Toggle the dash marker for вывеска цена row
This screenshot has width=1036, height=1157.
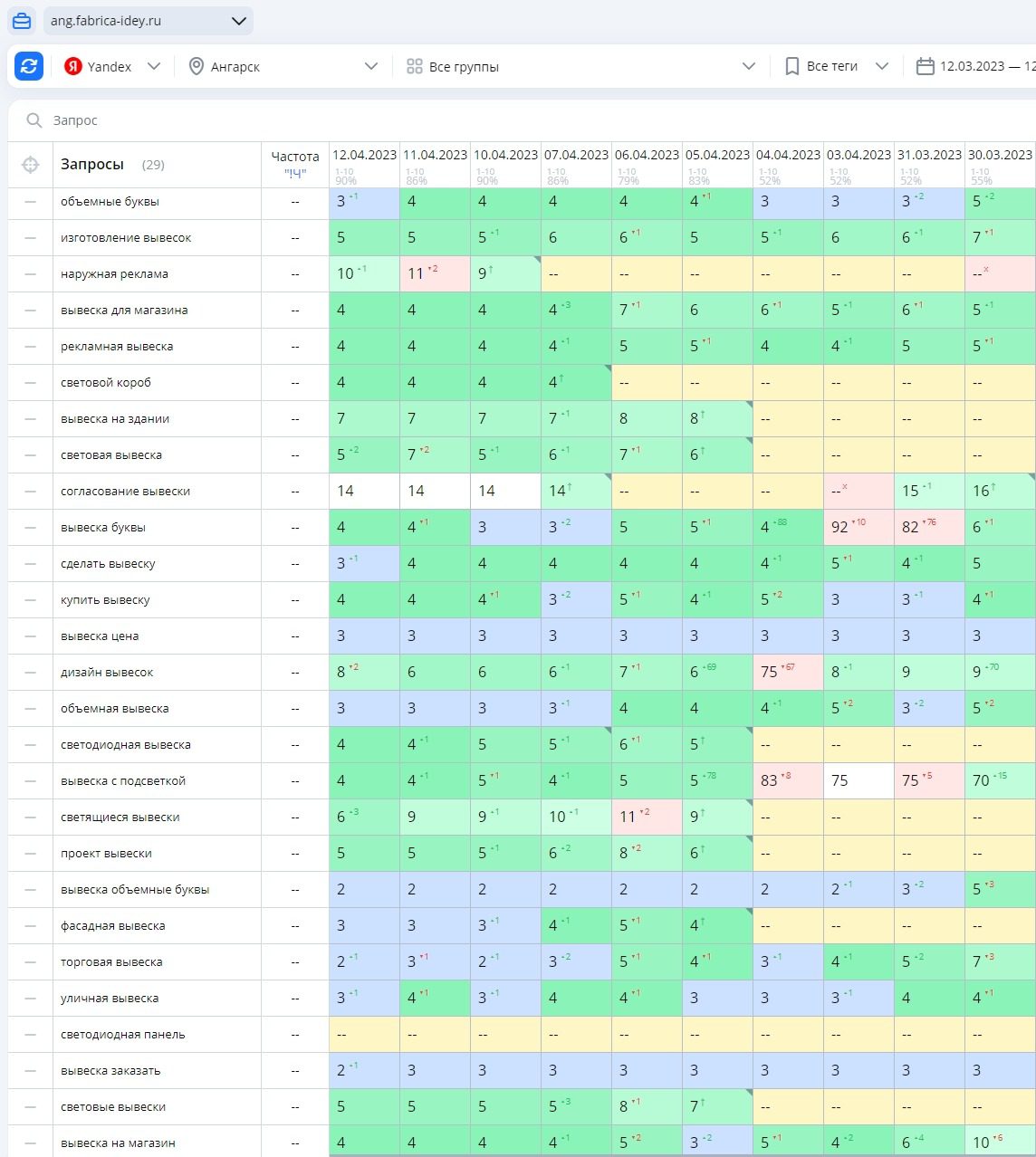point(30,636)
